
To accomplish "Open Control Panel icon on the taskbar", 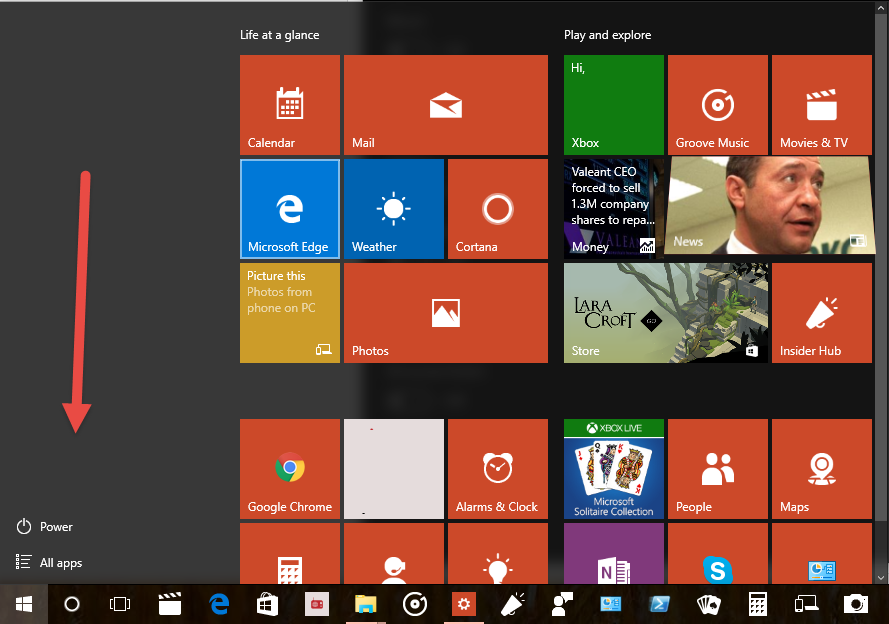I will 611,604.
